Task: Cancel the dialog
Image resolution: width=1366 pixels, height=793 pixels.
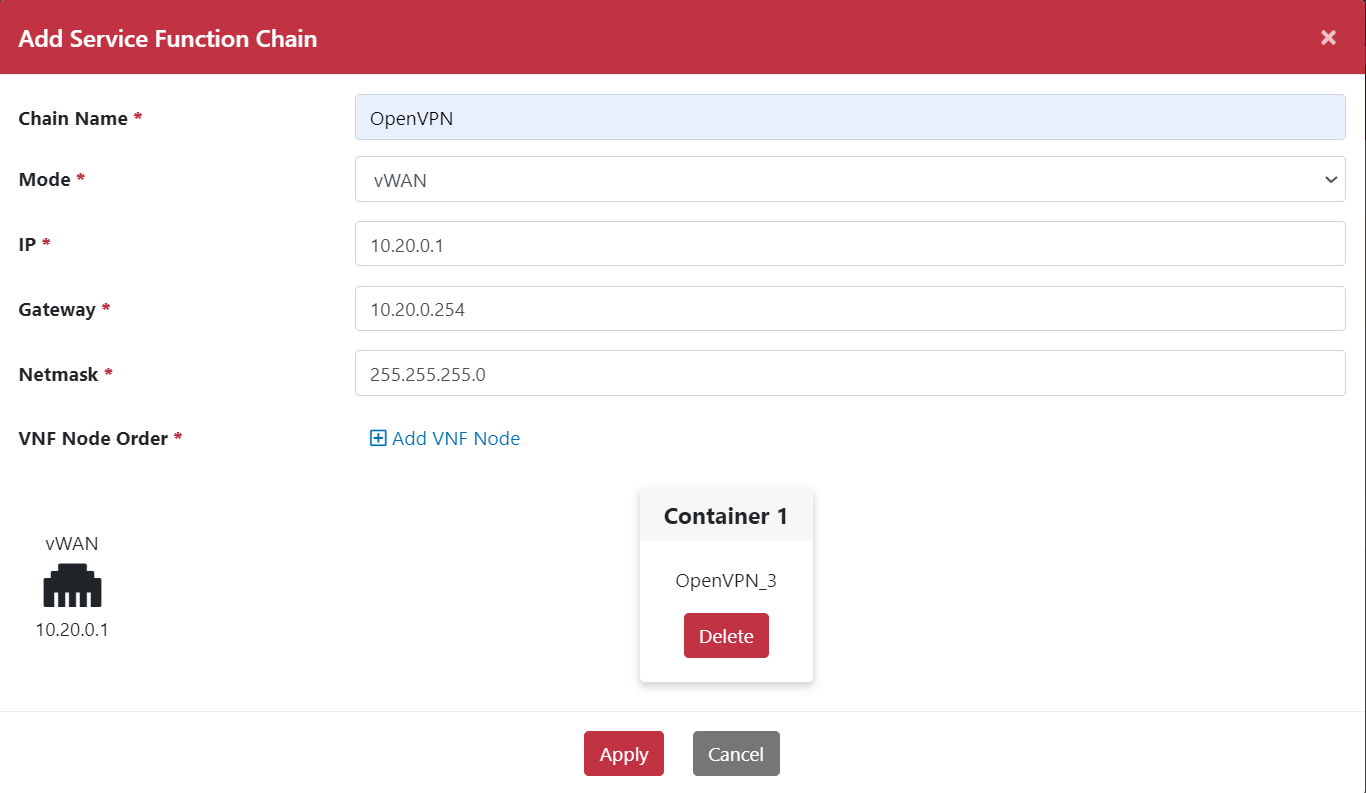Action: [736, 754]
